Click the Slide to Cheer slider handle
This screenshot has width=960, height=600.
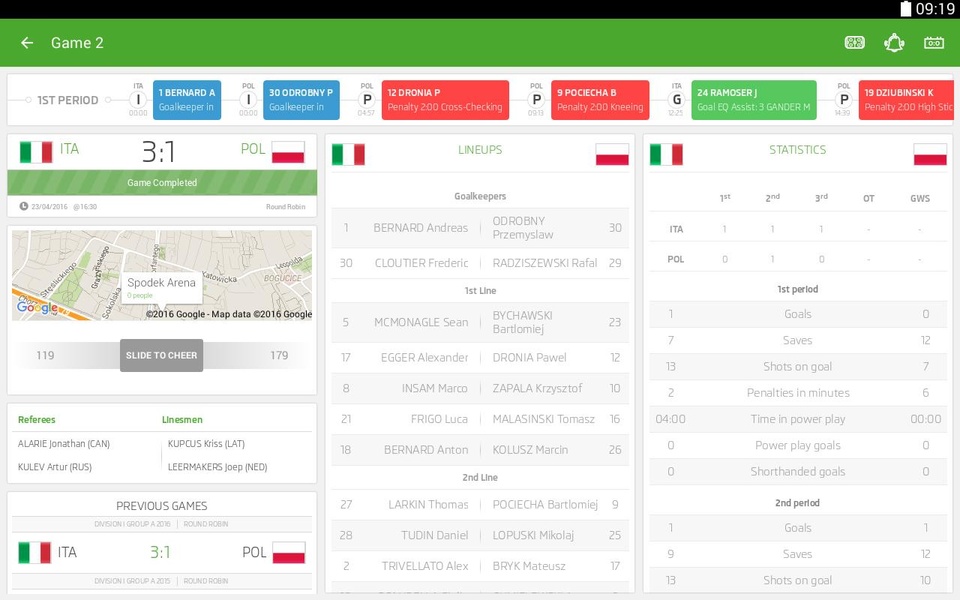point(162,355)
